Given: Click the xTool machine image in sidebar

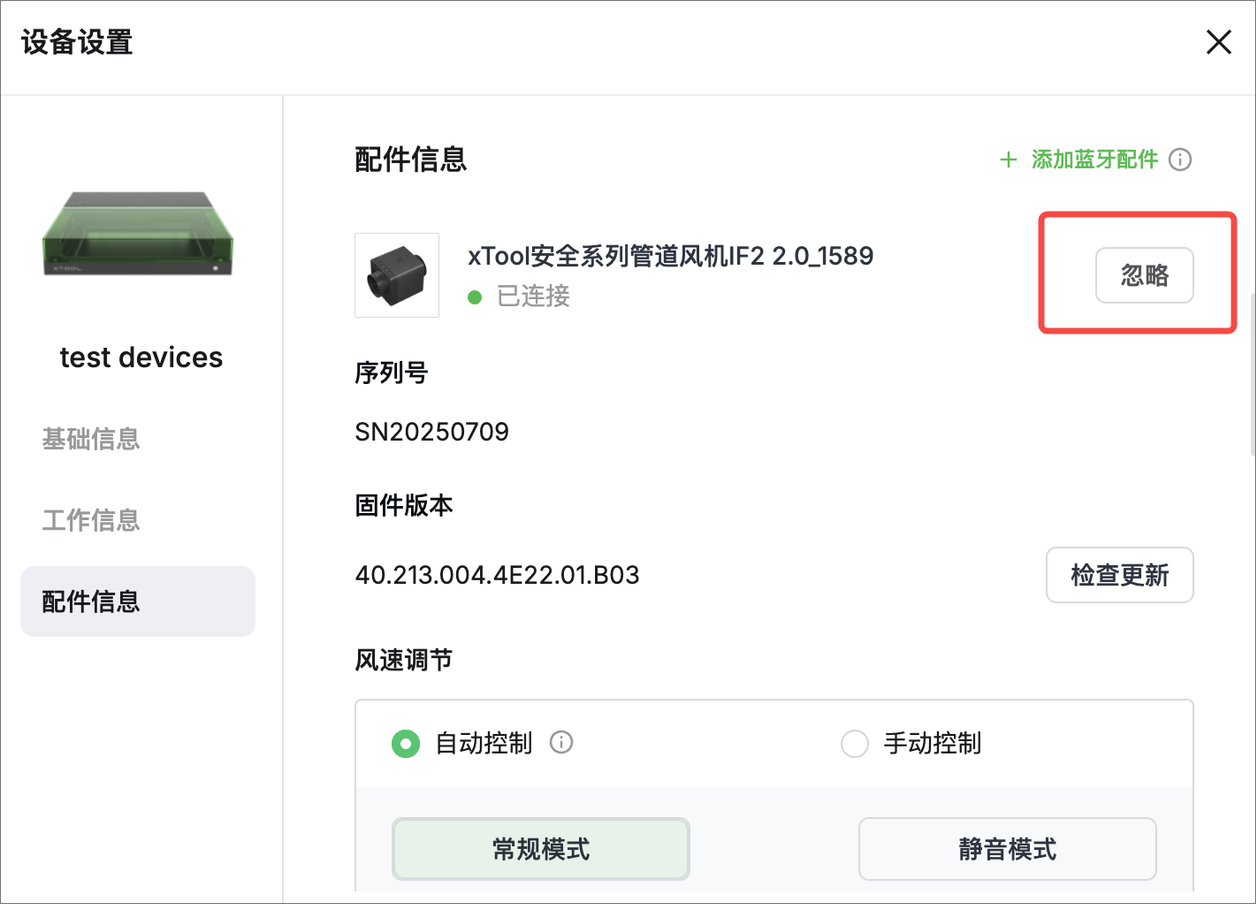Looking at the screenshot, I should coord(139,235).
